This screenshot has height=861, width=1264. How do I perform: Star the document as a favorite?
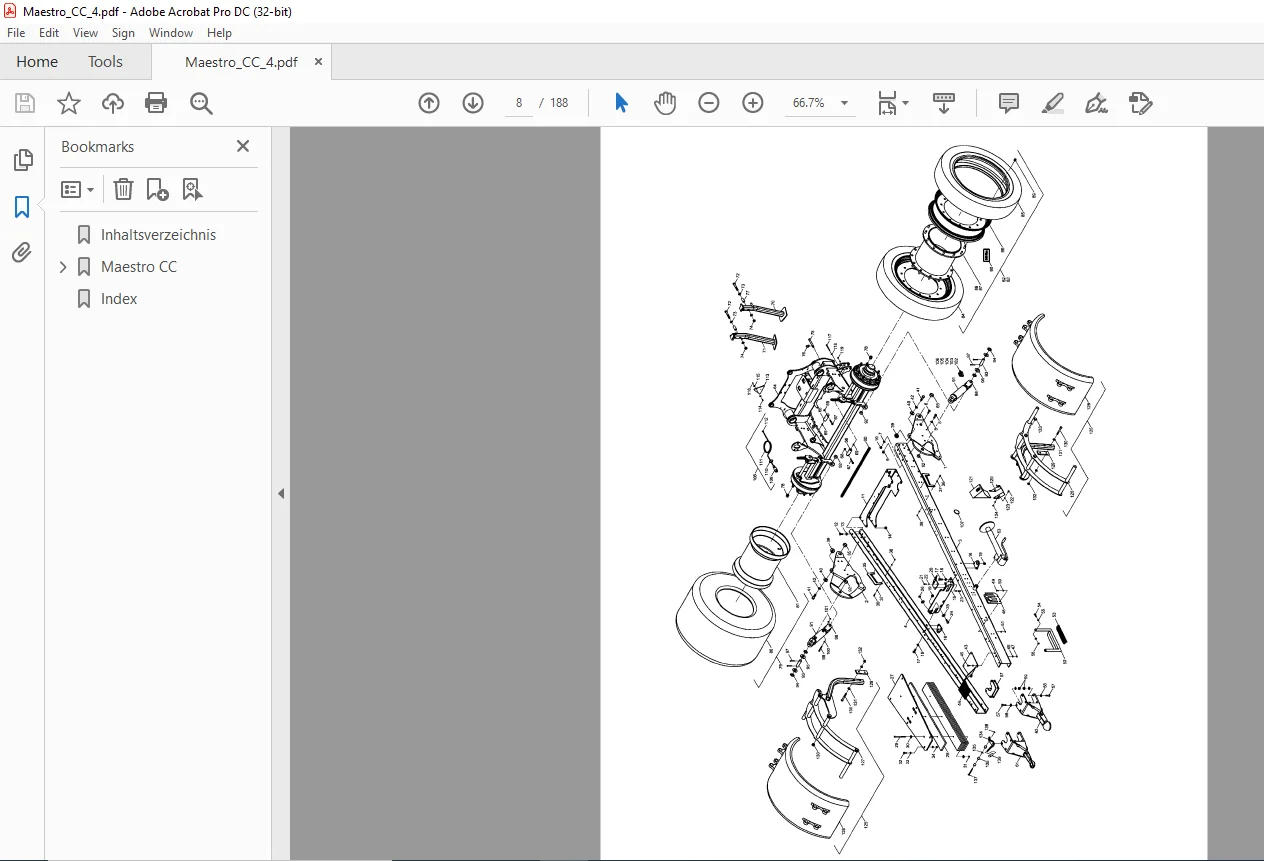[x=69, y=103]
